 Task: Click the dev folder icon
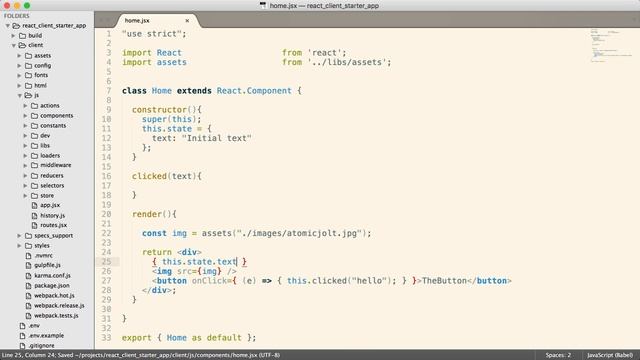pyautogui.click(x=34, y=136)
